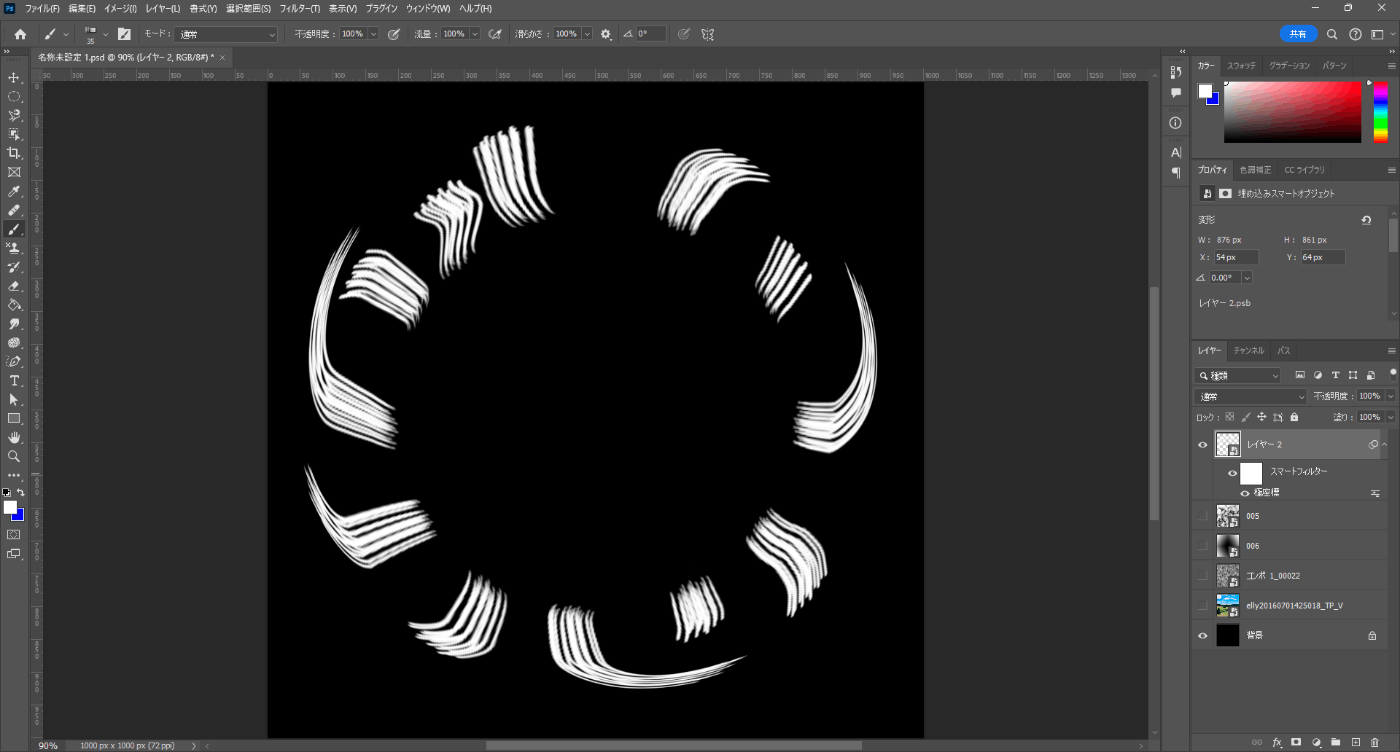
Task: Click the 共有 share button
Action: (1298, 34)
